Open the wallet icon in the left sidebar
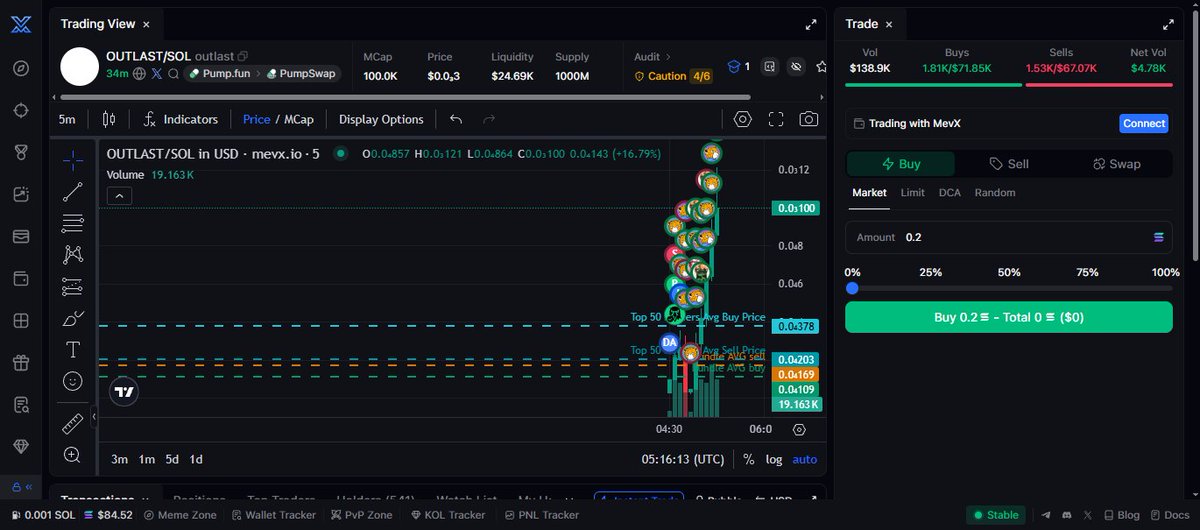Image resolution: width=1200 pixels, height=530 pixels. pyautogui.click(x=21, y=278)
